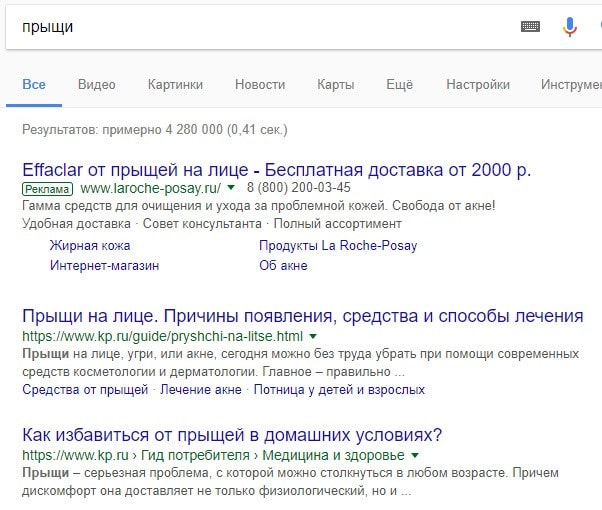Switch to the Картинки tab
The image size is (602, 510).
click(x=175, y=85)
